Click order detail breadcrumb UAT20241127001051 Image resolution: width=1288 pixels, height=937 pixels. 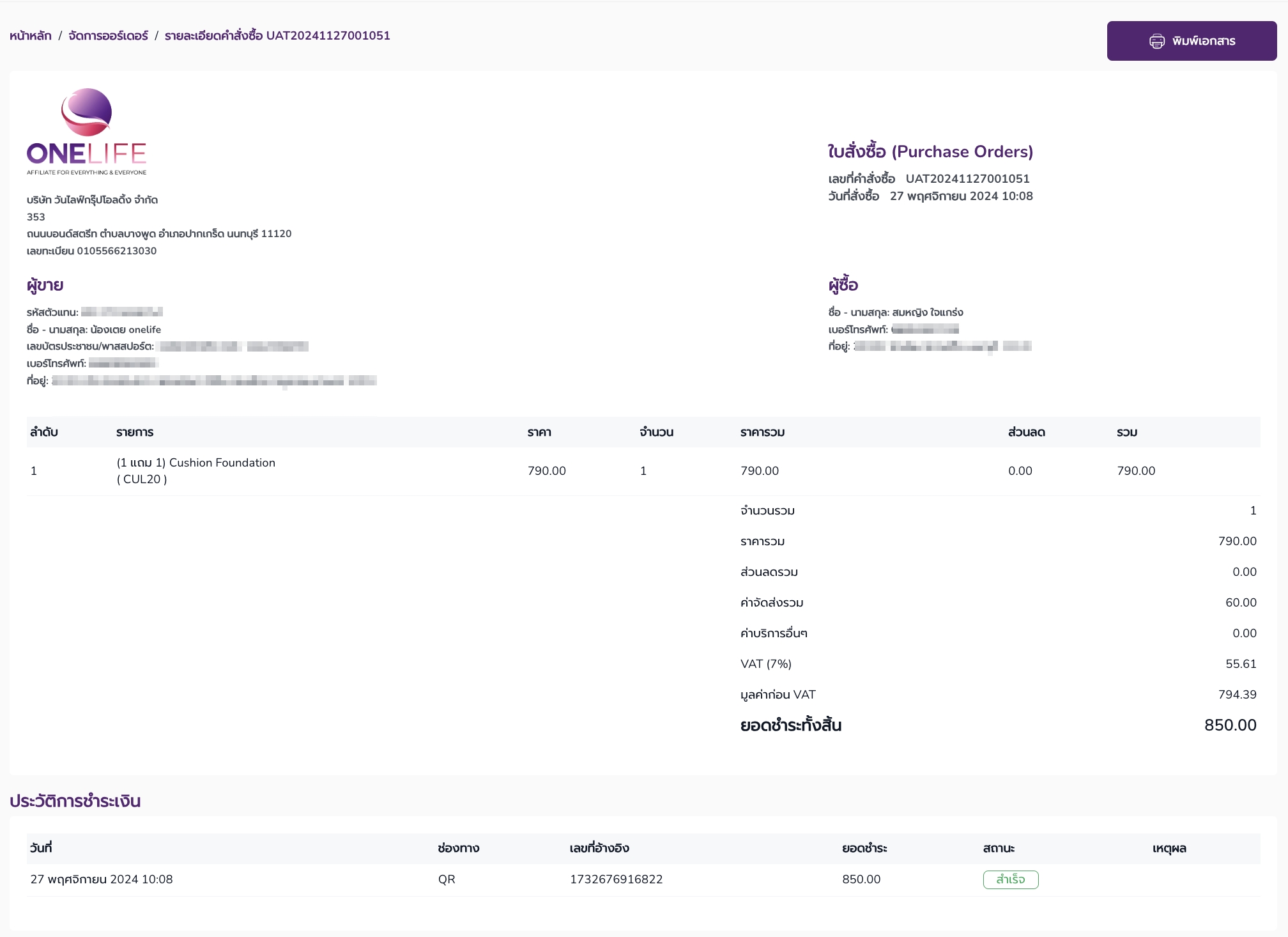(x=277, y=36)
